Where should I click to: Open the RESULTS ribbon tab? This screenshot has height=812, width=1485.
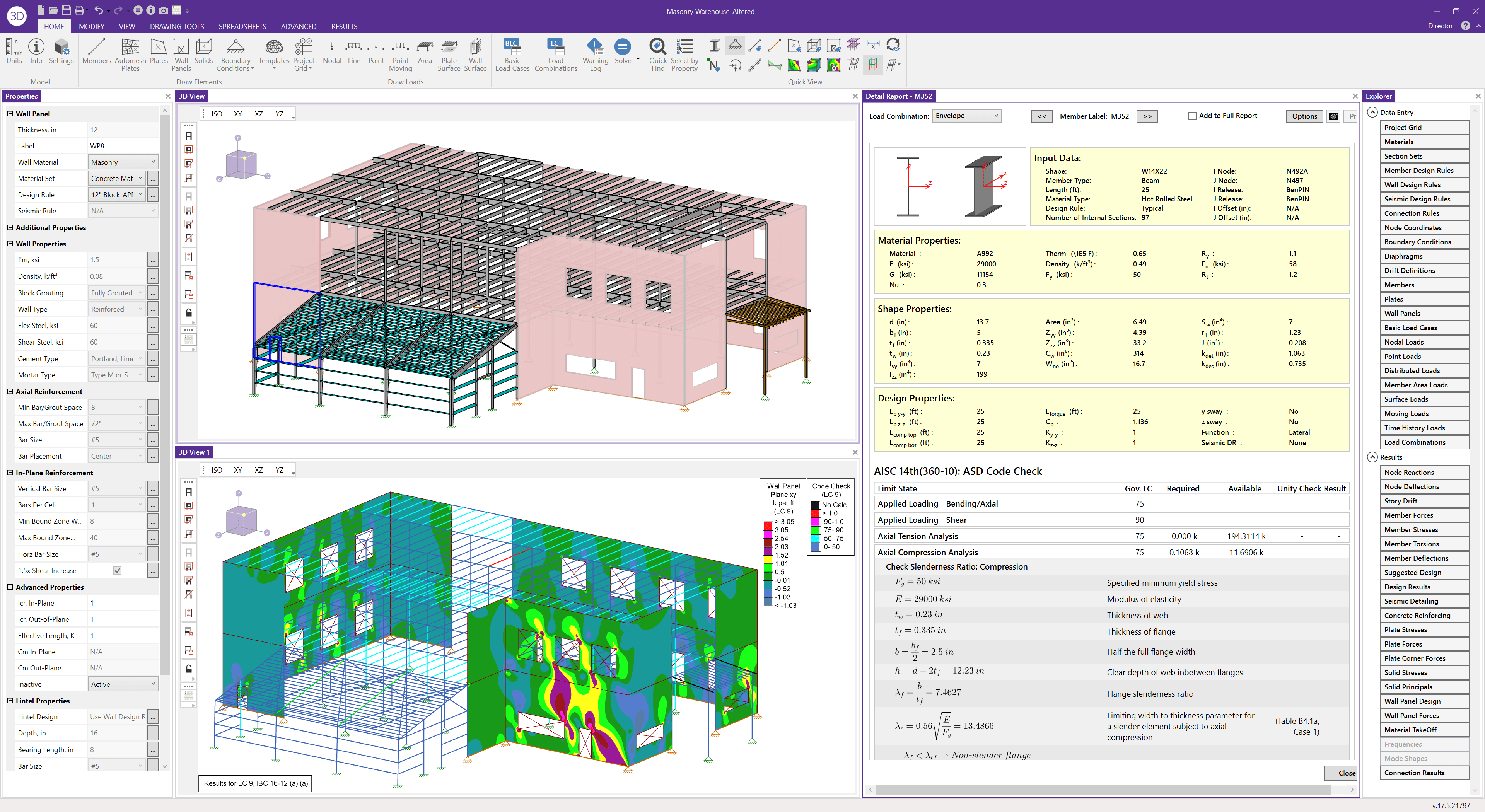344,27
